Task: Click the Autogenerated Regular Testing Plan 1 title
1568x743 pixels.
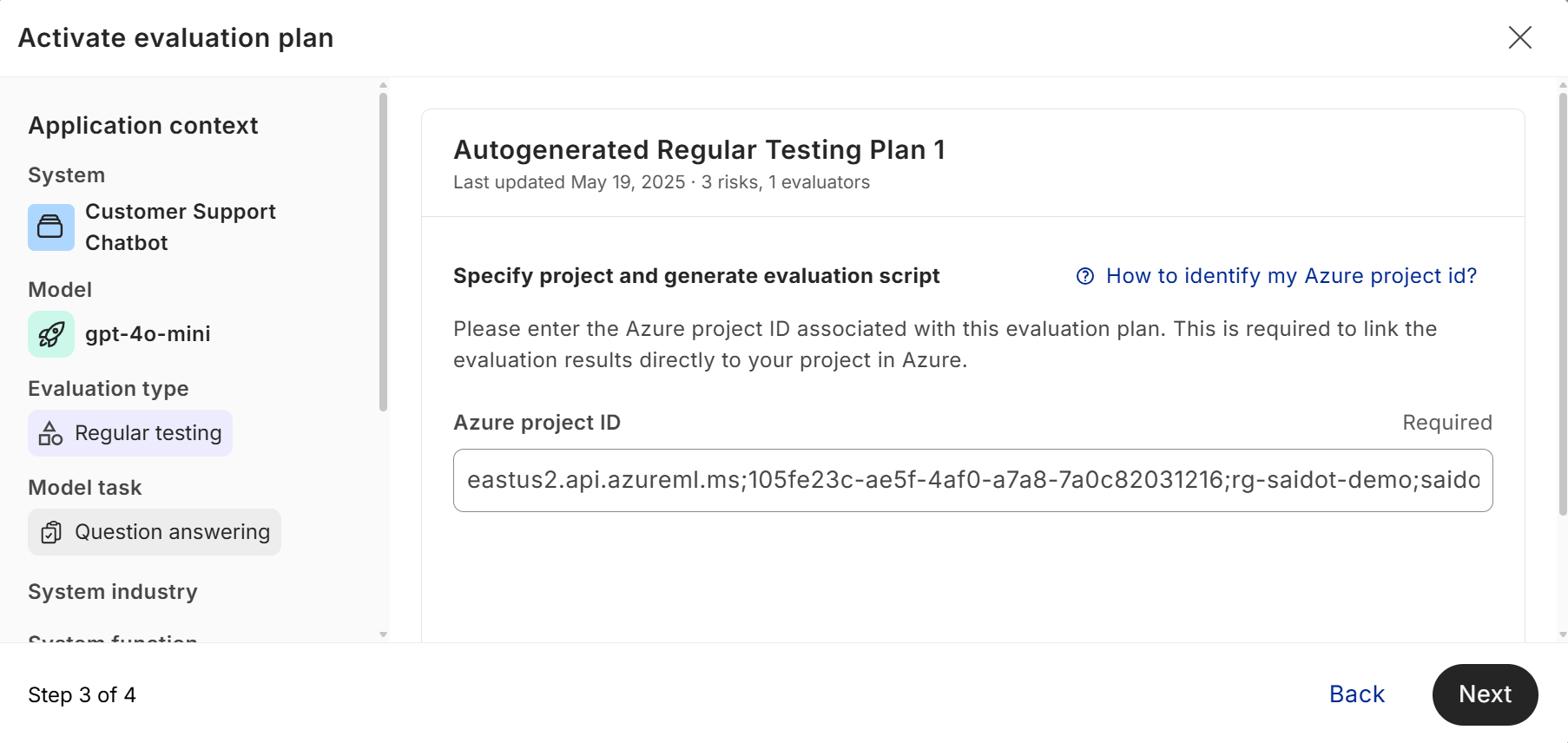Action: 699,150
